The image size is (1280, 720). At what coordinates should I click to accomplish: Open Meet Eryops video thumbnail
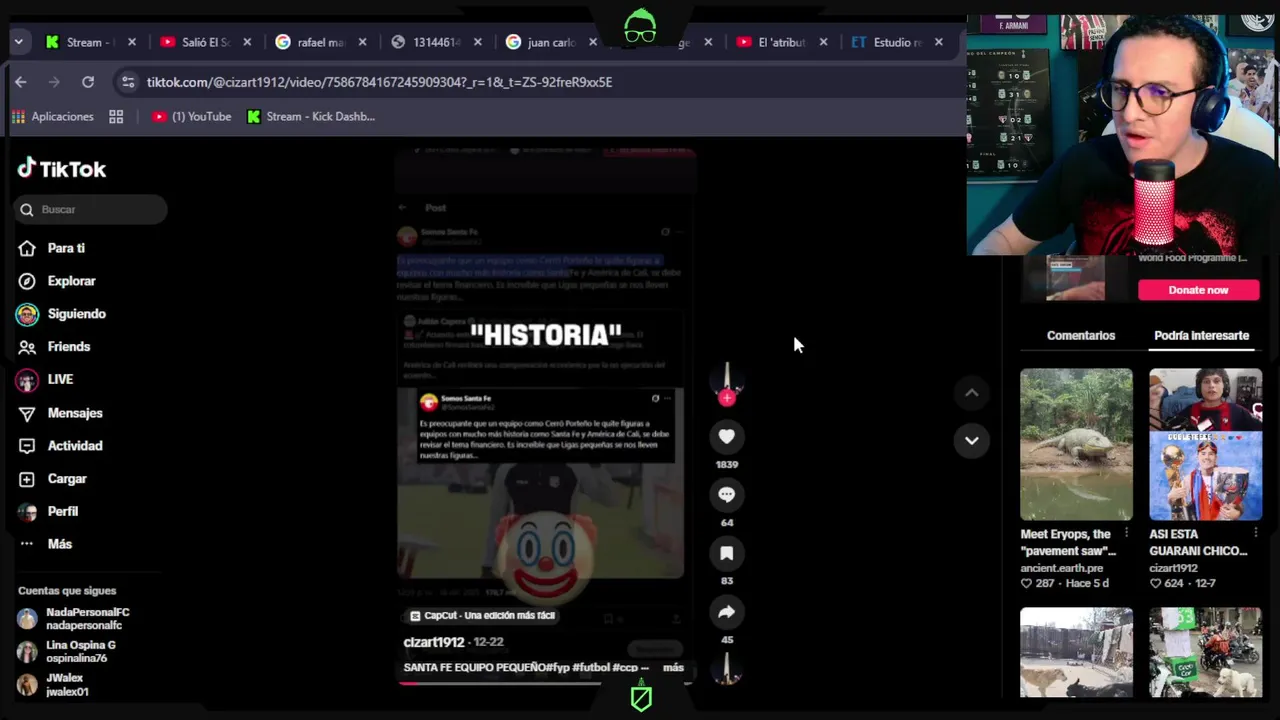(x=1076, y=444)
